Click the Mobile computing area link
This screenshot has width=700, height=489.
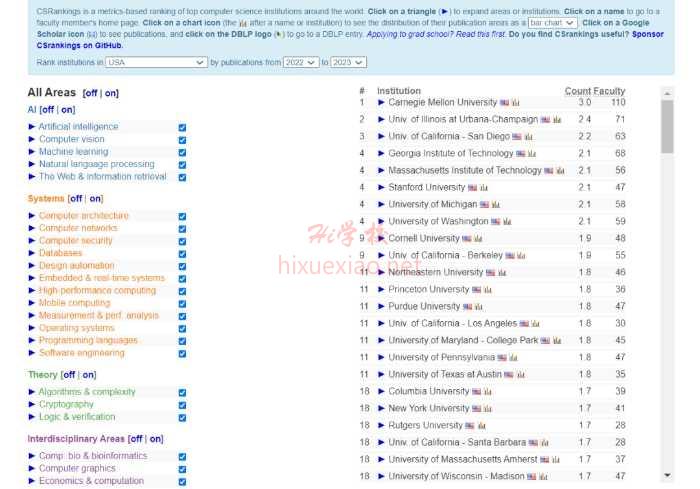click(75, 303)
